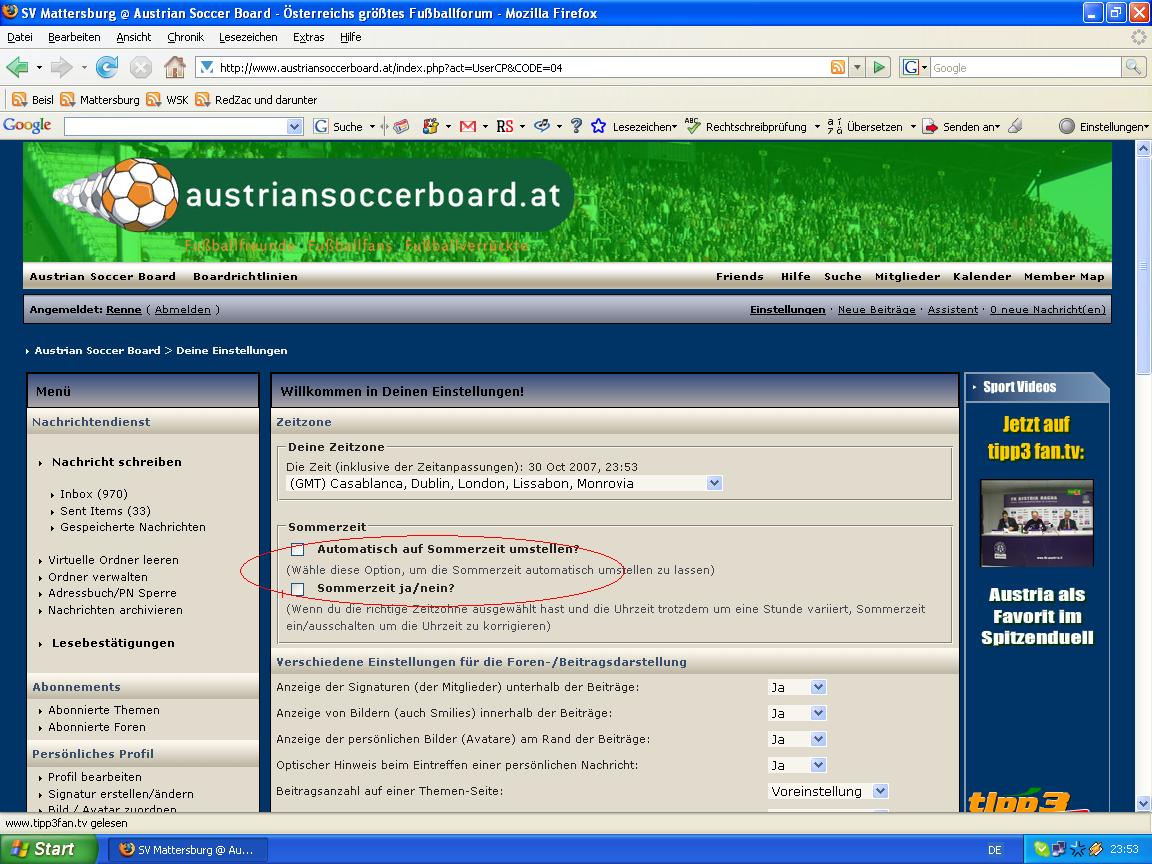Open the WSK feed bookmark
The width and height of the screenshot is (1152, 864).
point(168,100)
